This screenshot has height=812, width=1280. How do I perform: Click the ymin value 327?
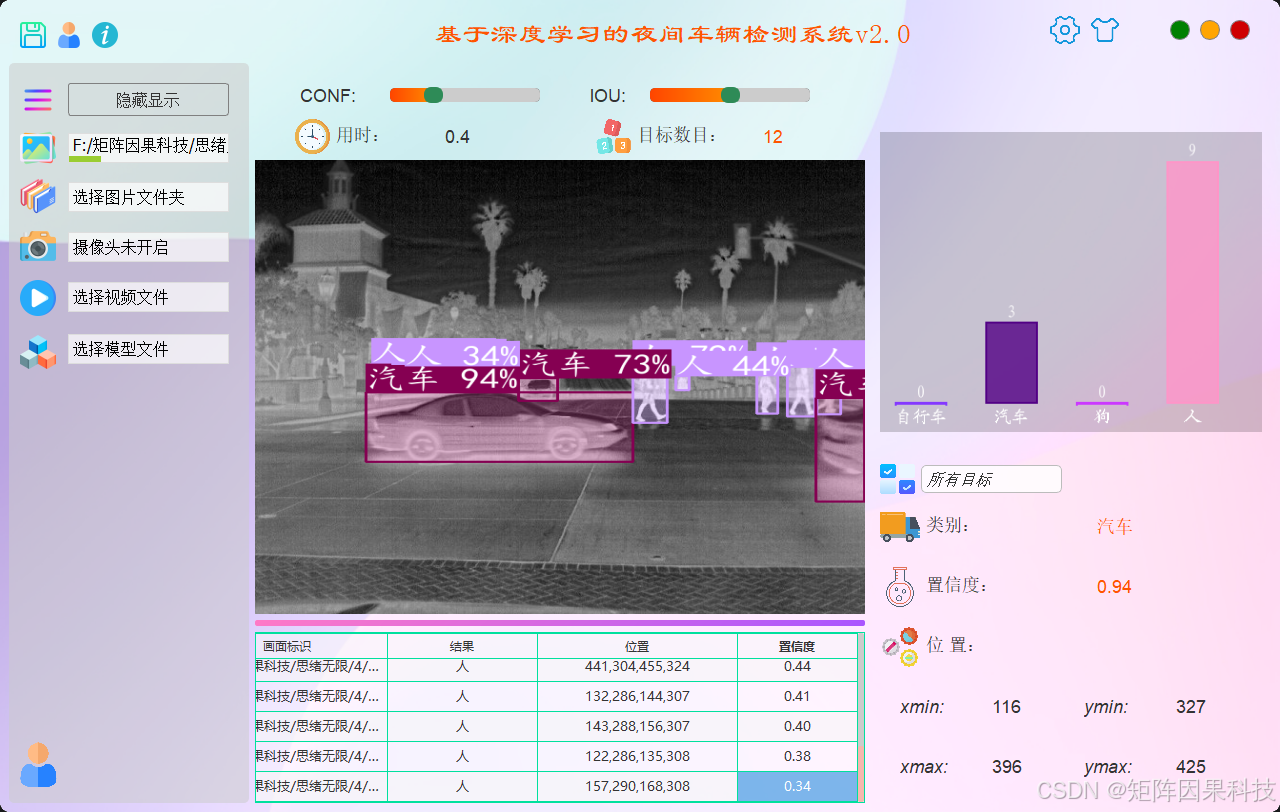coord(1190,707)
